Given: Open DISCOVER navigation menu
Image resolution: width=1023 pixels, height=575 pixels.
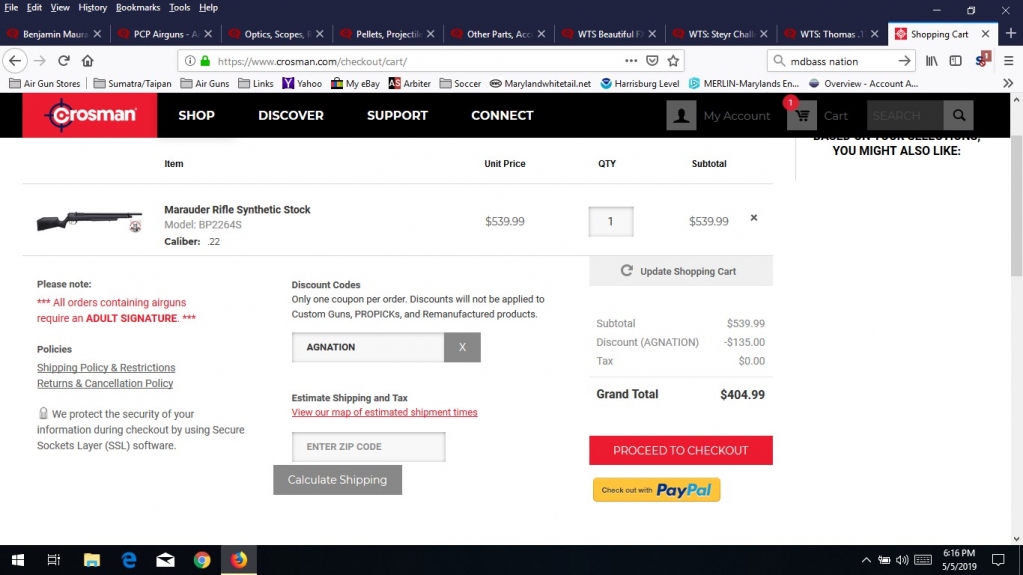Looking at the screenshot, I should click(291, 116).
